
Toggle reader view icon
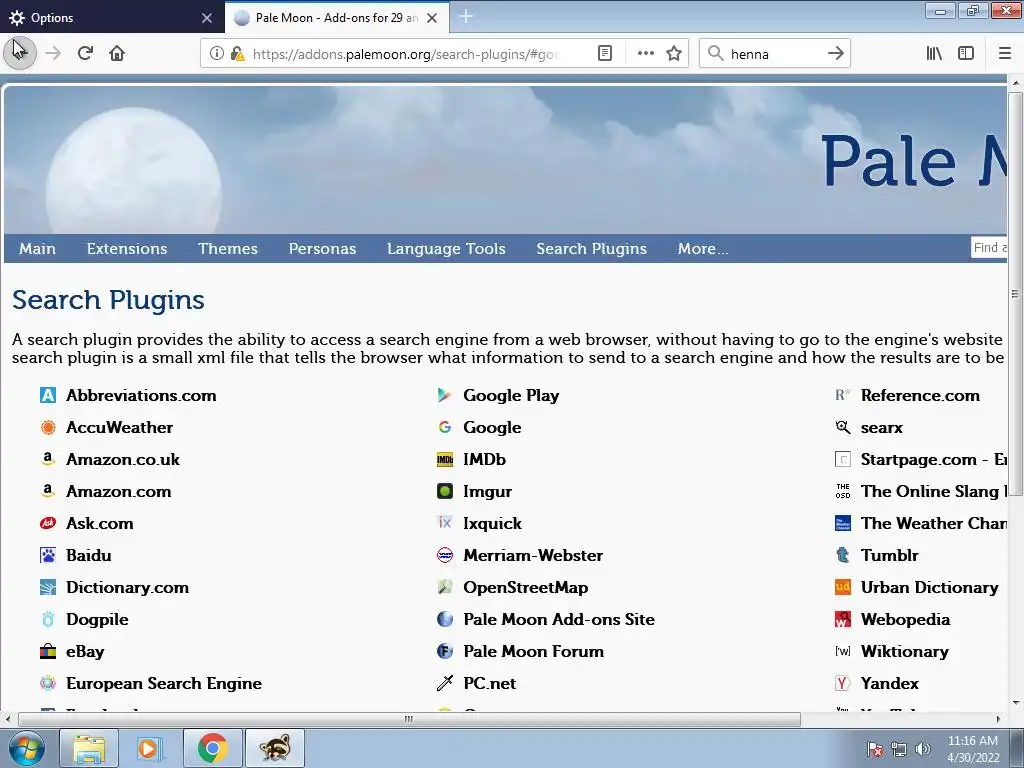(x=605, y=54)
